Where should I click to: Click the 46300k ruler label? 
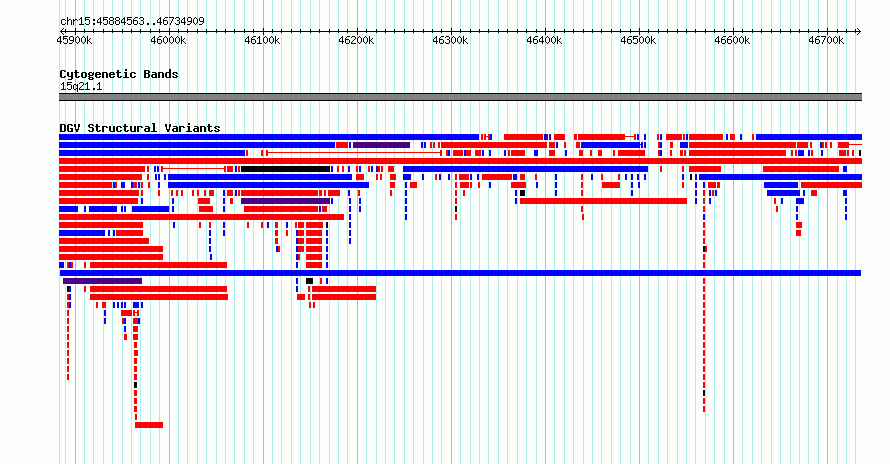coord(450,40)
